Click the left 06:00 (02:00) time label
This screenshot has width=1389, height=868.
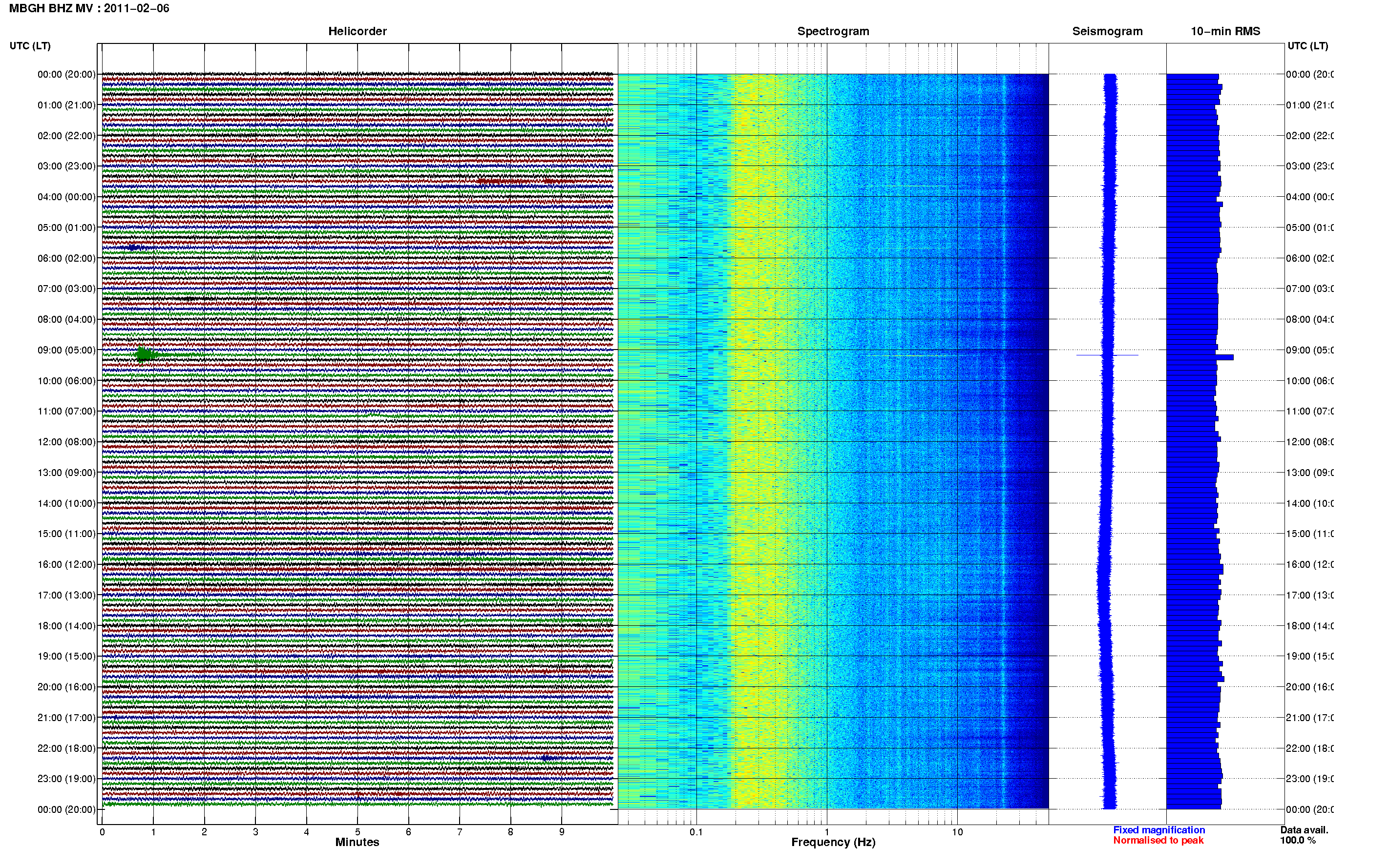66,258
